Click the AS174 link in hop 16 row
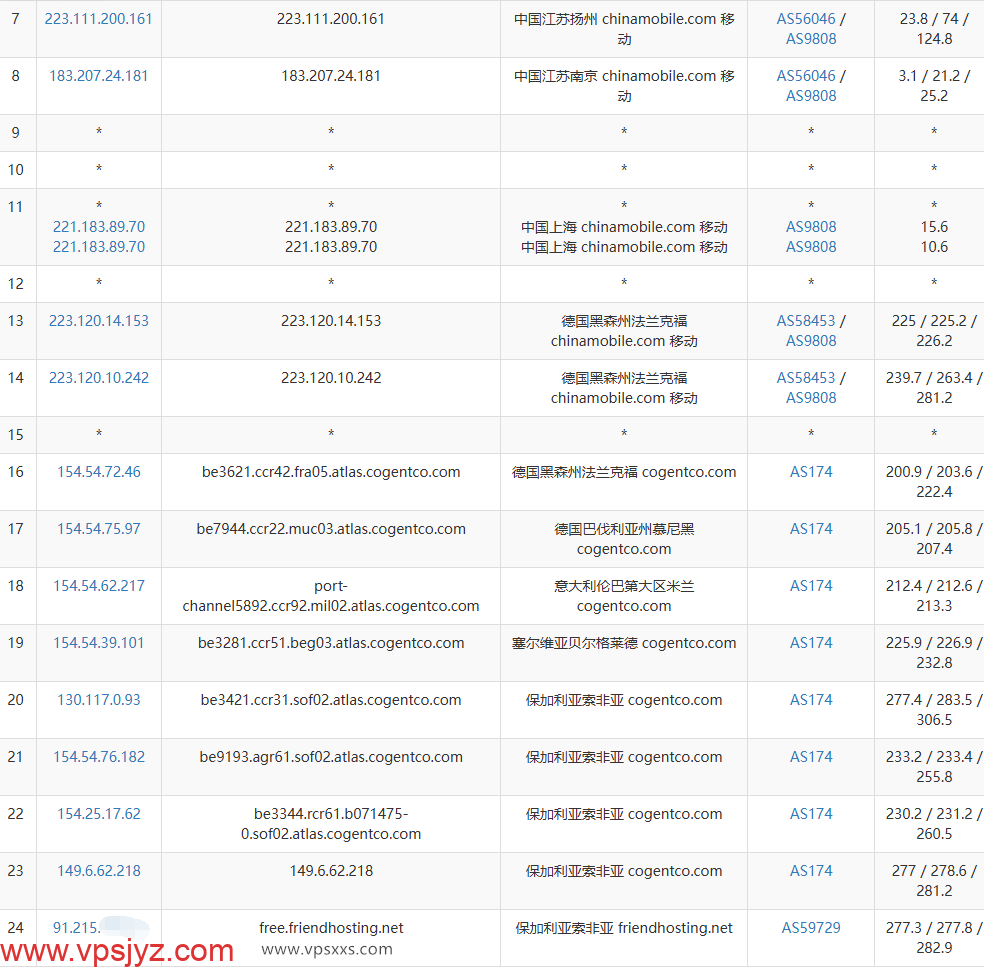984x967 pixels. 811,472
